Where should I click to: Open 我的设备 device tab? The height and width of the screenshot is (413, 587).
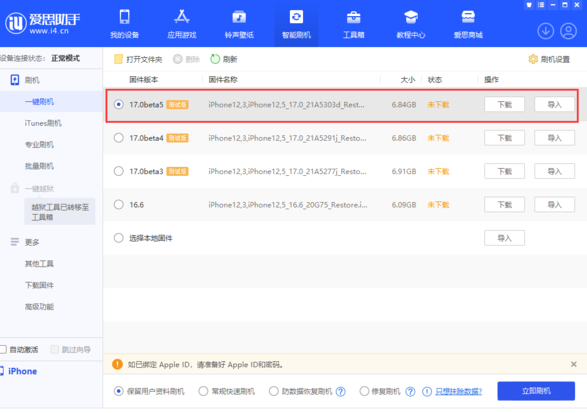(124, 24)
